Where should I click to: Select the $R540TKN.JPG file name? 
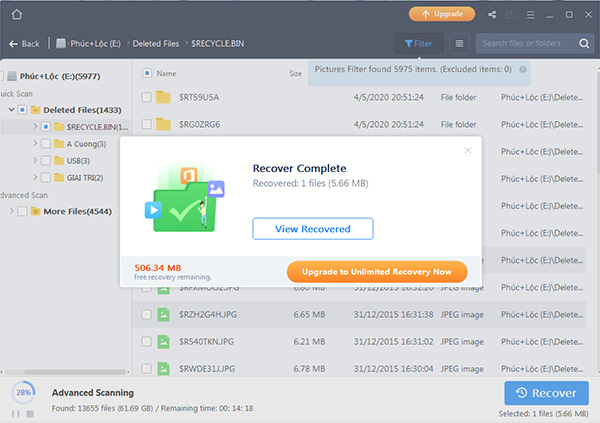207,341
